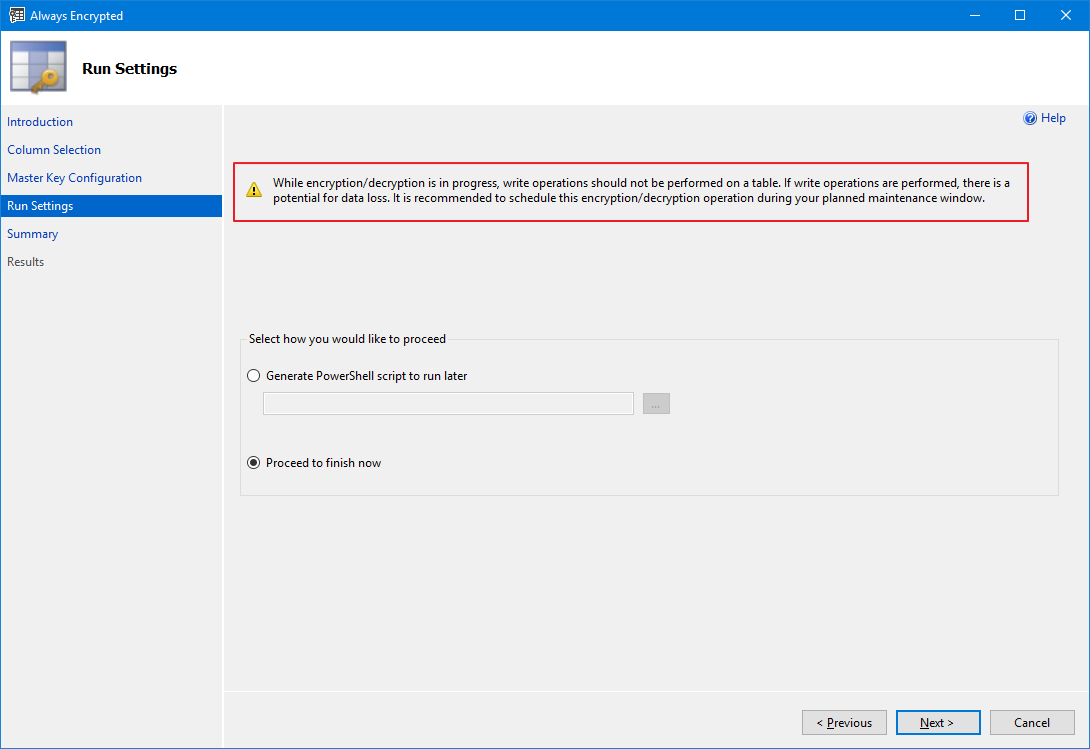
Task: Cancel the Always Encrypted wizard
Action: tap(1032, 723)
